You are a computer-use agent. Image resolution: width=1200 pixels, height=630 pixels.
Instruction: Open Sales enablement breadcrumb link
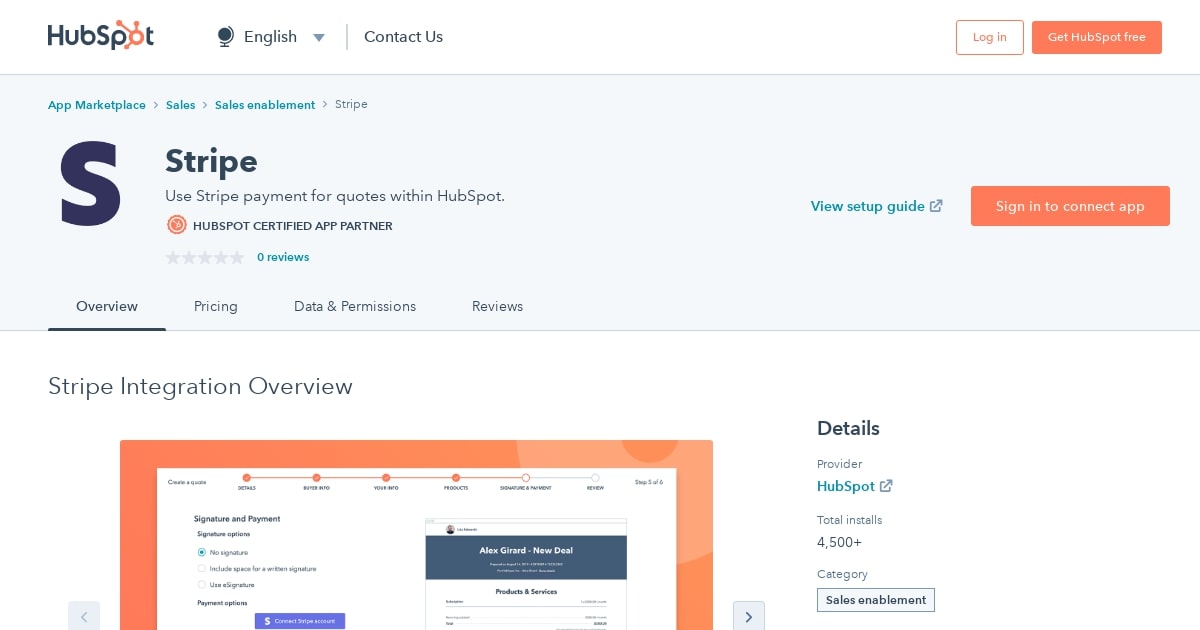[x=265, y=105]
